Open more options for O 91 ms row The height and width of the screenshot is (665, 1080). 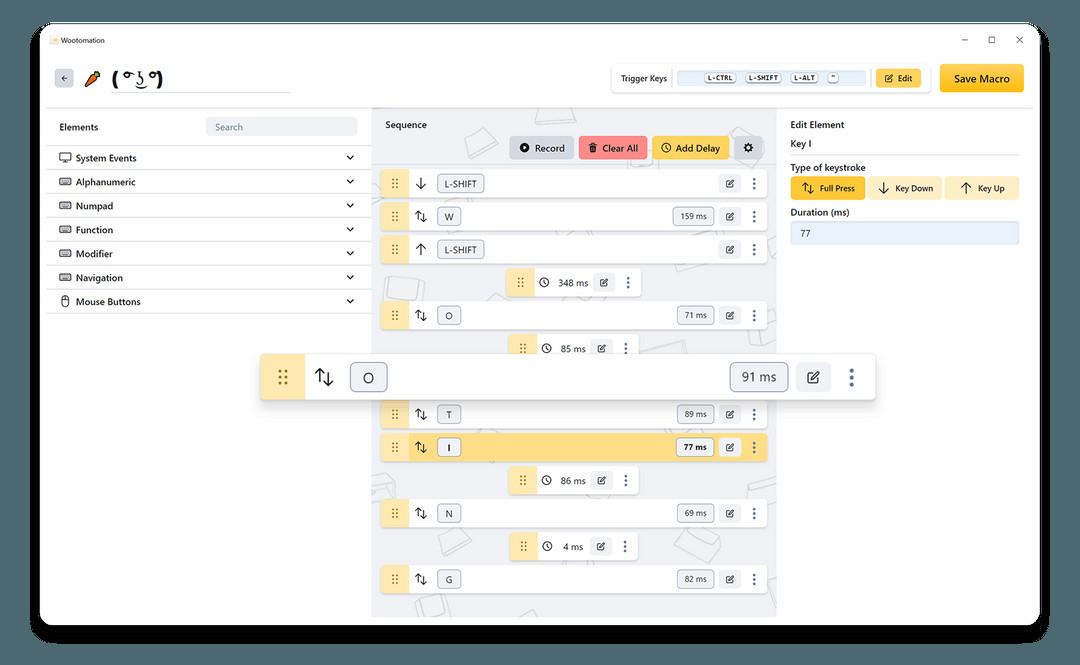coord(851,377)
